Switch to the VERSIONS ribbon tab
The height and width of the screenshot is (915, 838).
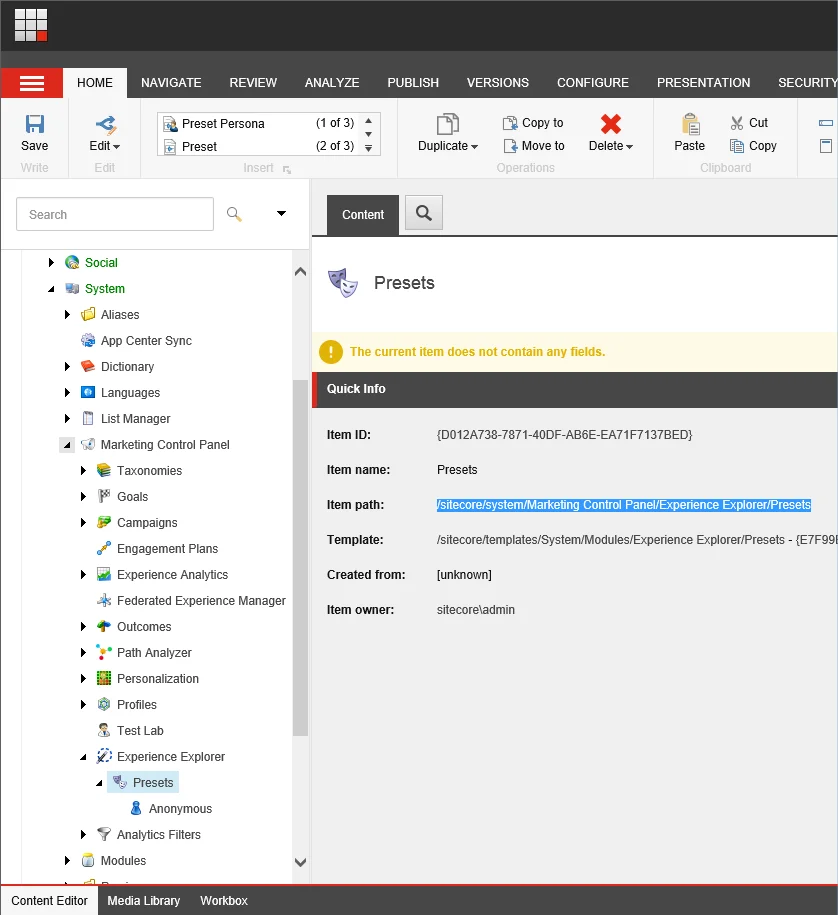[497, 83]
